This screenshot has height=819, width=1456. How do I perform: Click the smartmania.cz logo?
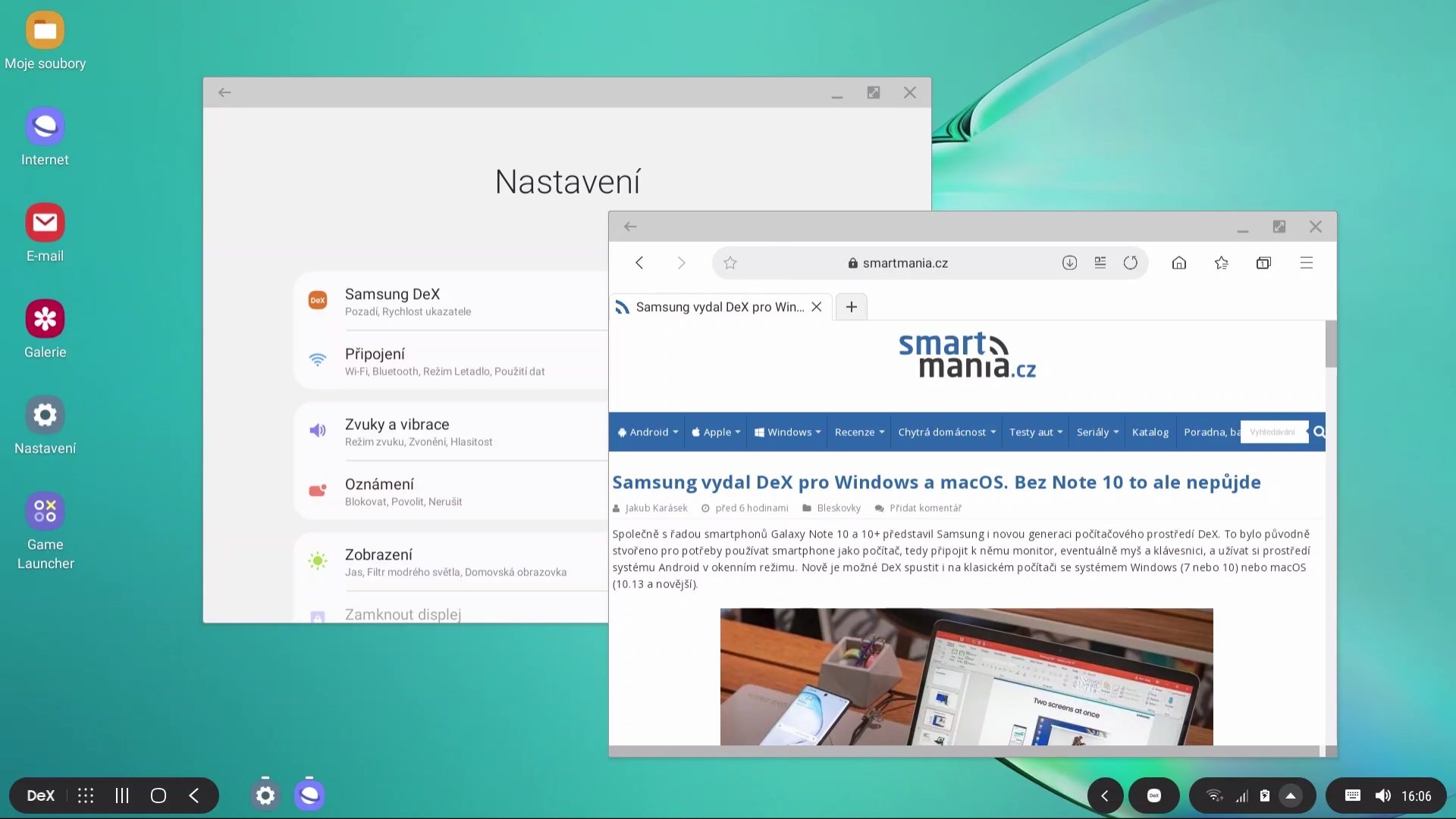coord(967,355)
